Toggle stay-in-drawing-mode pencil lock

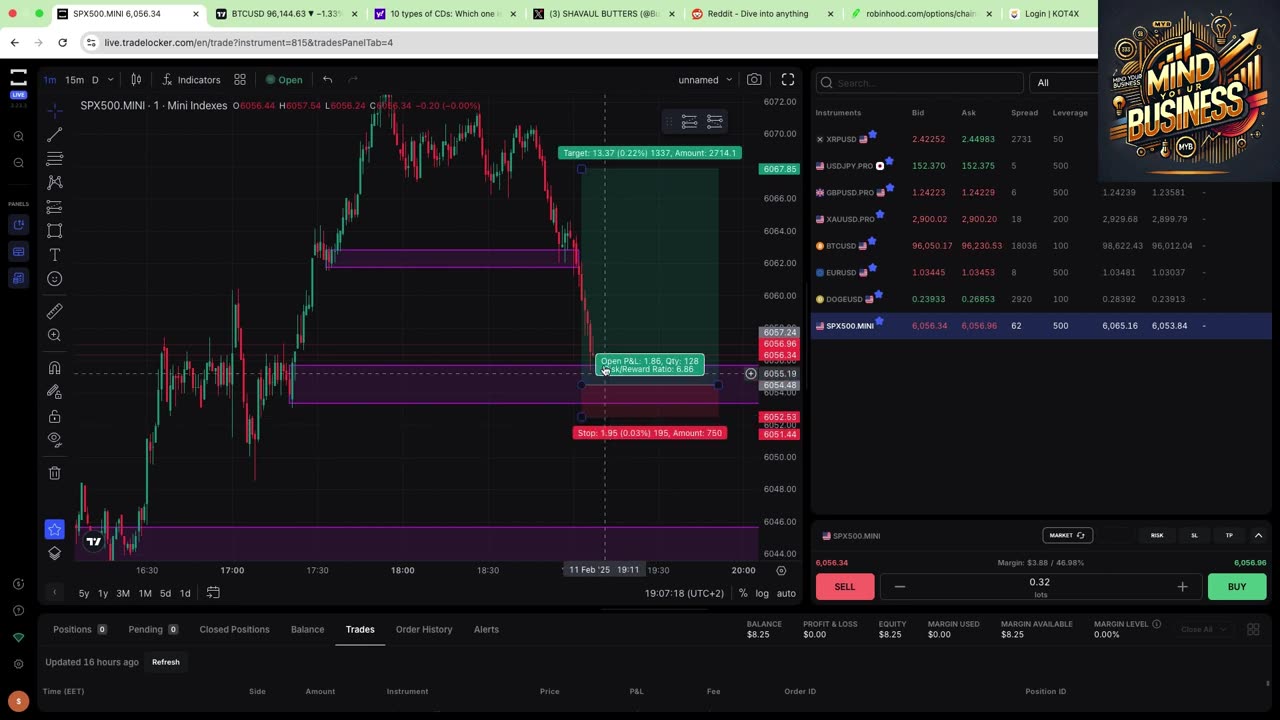click(55, 391)
